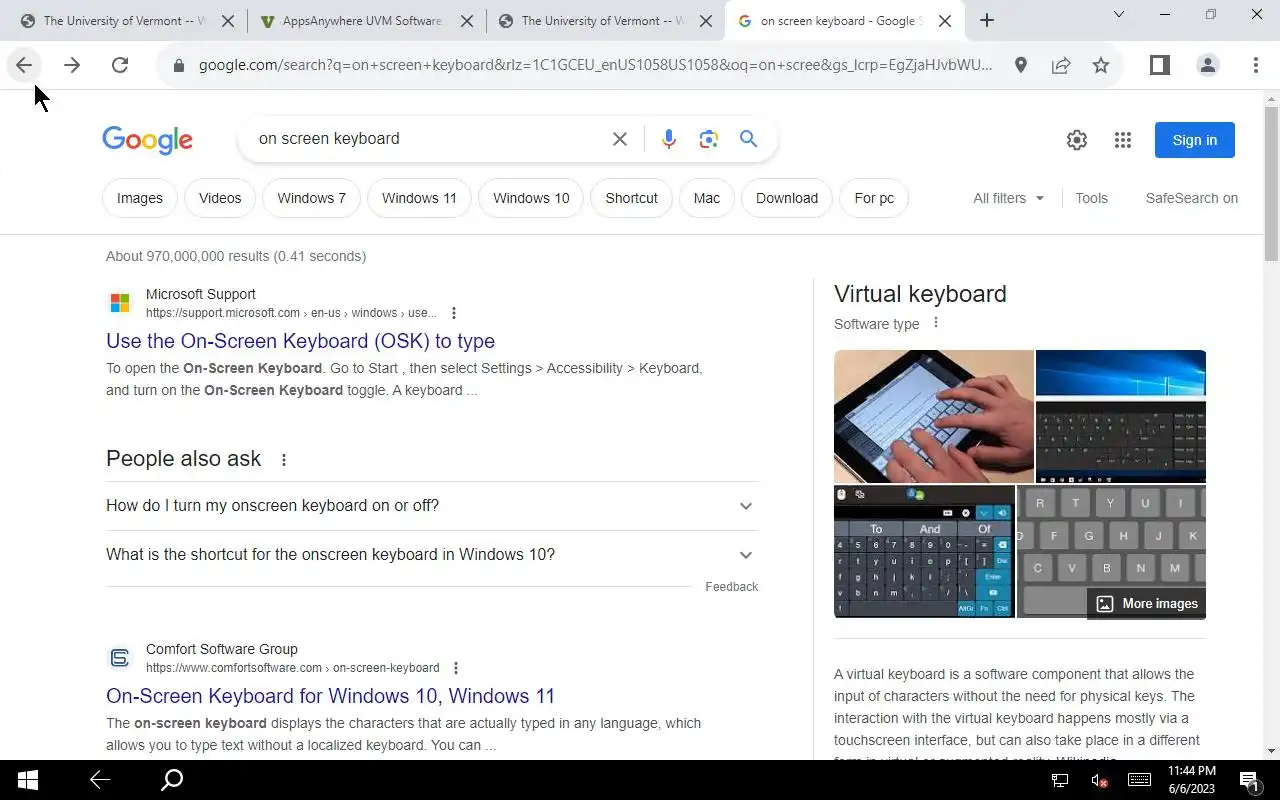
Task: Click the taskbar clock showing 11:44 PM
Action: coord(1191,780)
